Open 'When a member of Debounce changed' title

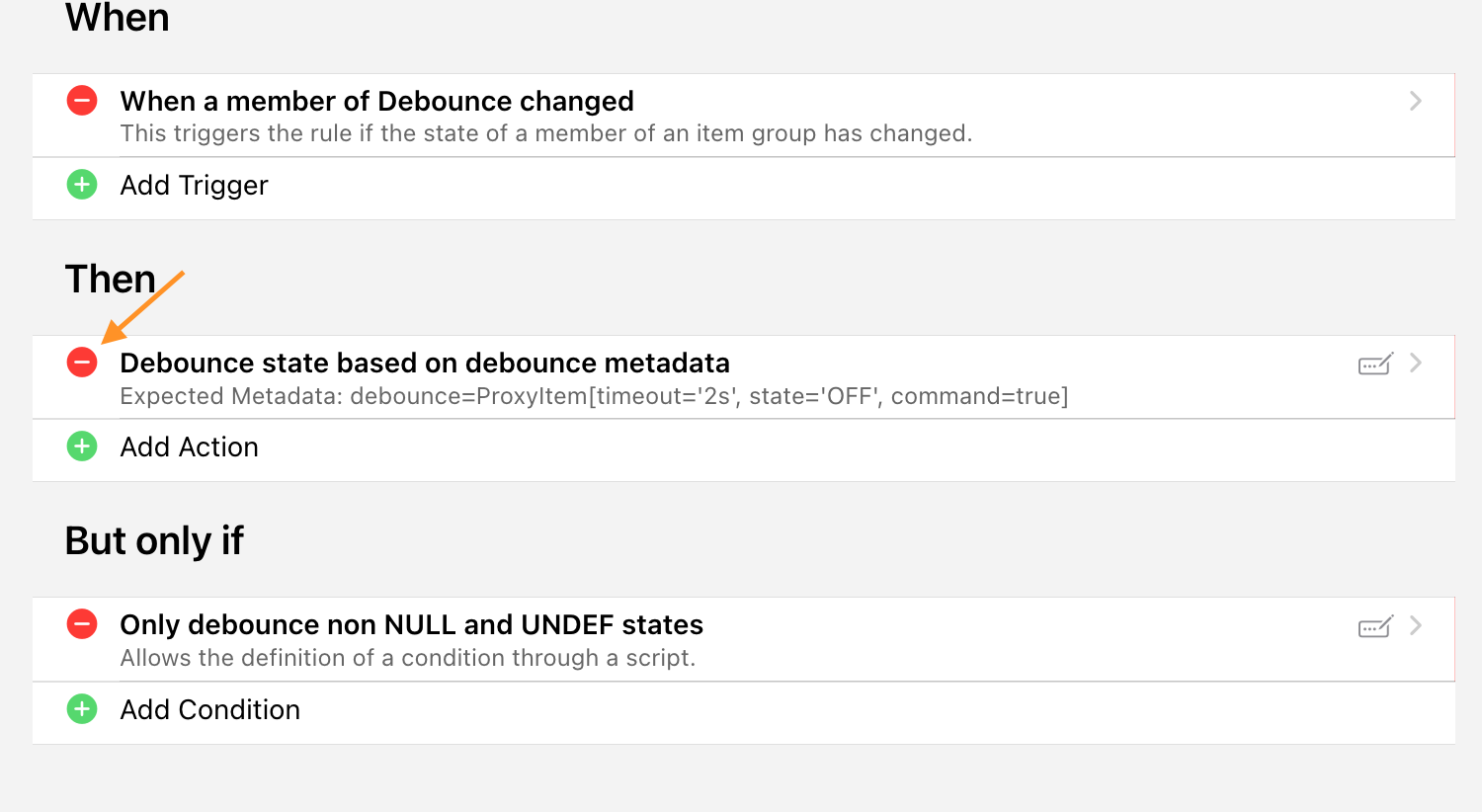click(376, 101)
